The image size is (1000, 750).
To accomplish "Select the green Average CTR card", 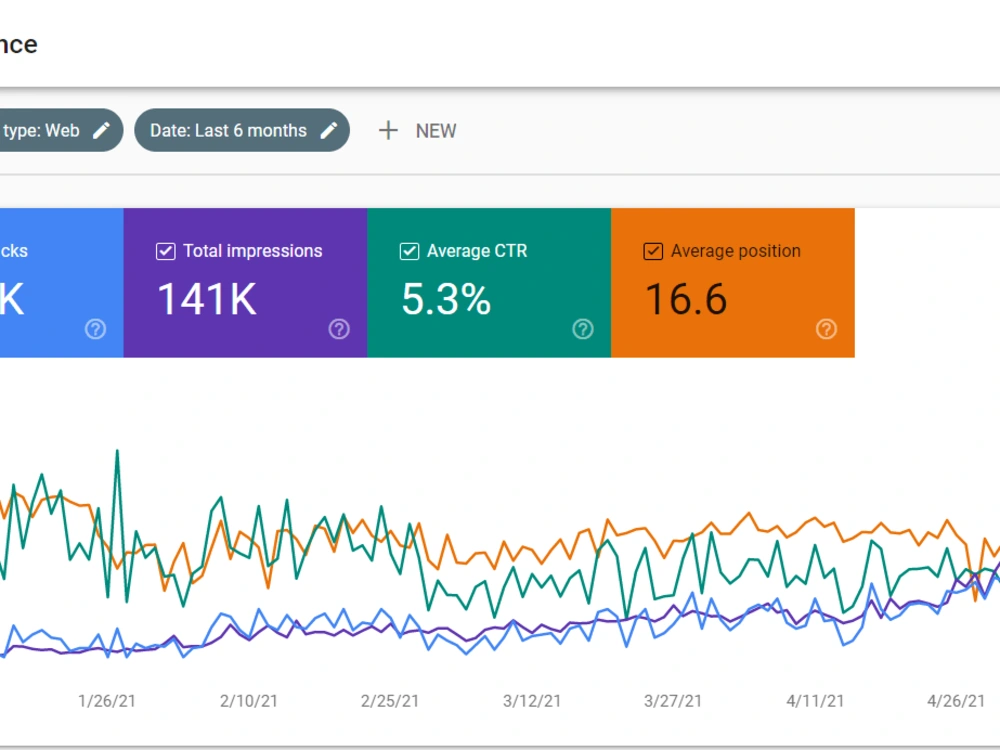I will coord(489,283).
